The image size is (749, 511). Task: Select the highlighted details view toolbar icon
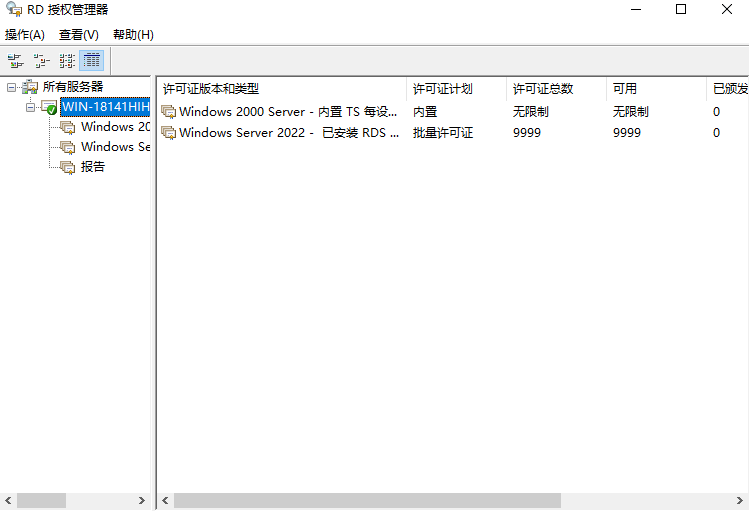pyautogui.click(x=92, y=61)
